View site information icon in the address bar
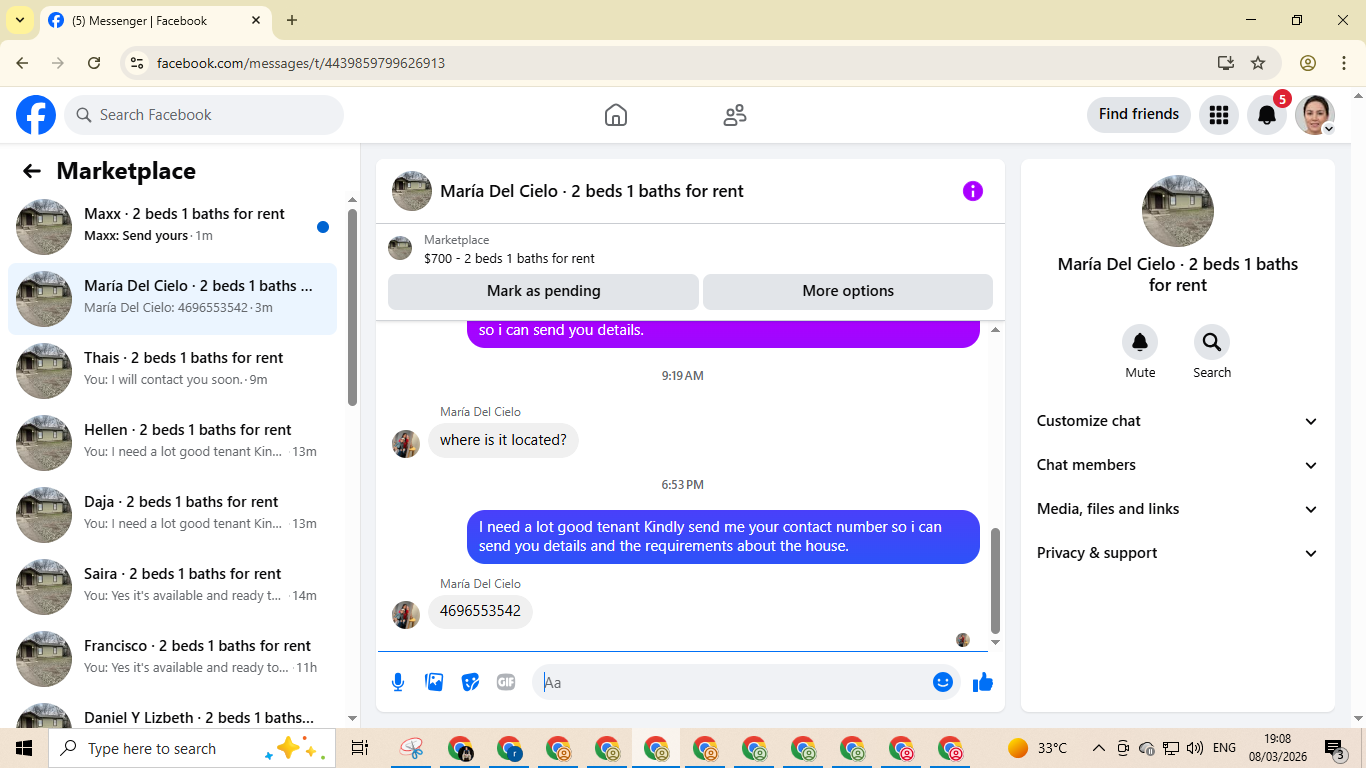The height and width of the screenshot is (768, 1366). click(137, 63)
